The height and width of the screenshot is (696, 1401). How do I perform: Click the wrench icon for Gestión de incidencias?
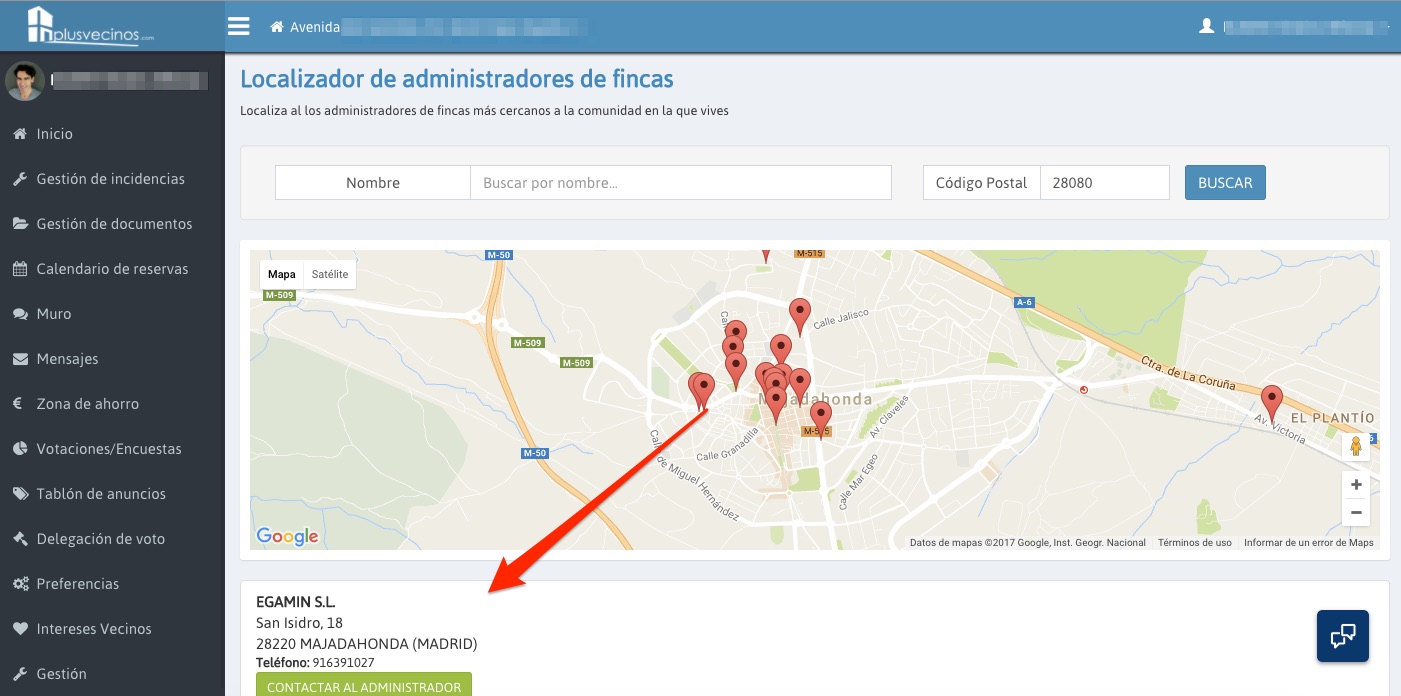[x=19, y=178]
